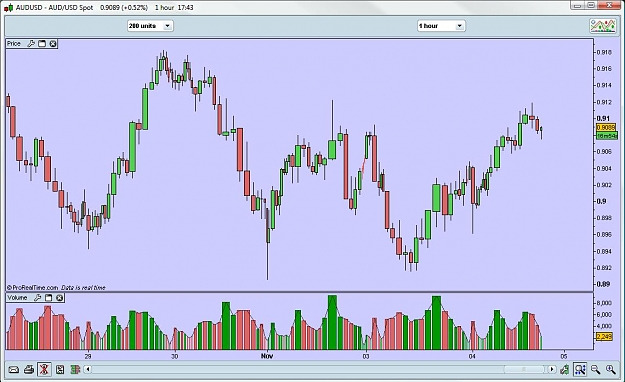Click the 'AUDUSD - AUD/USD Spot' title text

55,8
